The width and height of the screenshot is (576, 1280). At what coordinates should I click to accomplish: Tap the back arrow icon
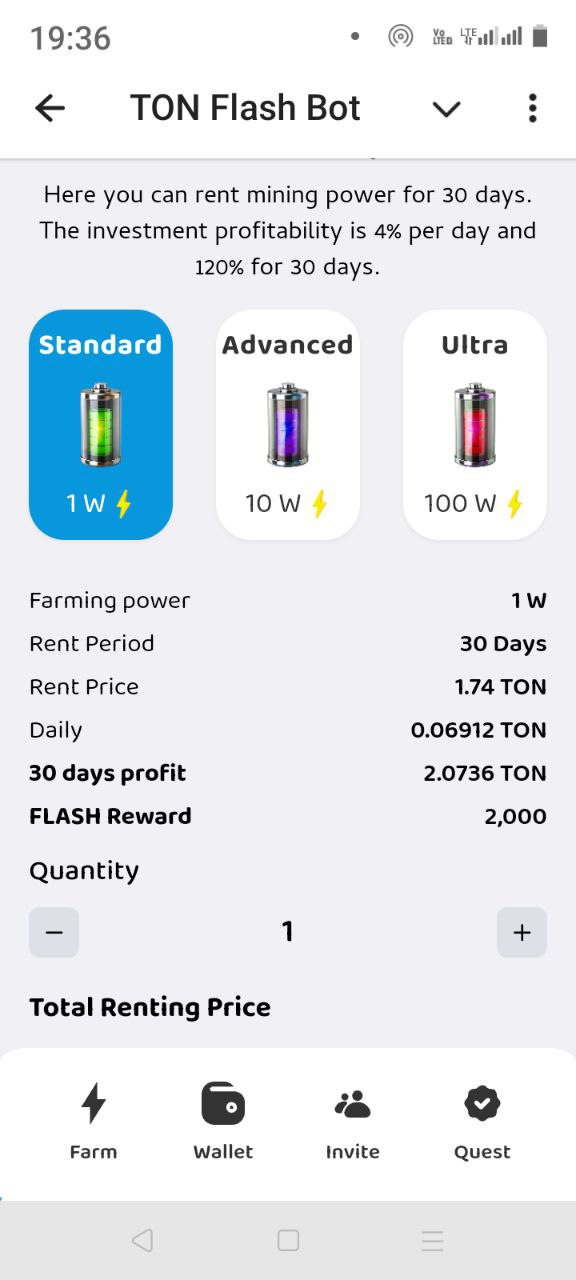click(x=49, y=108)
